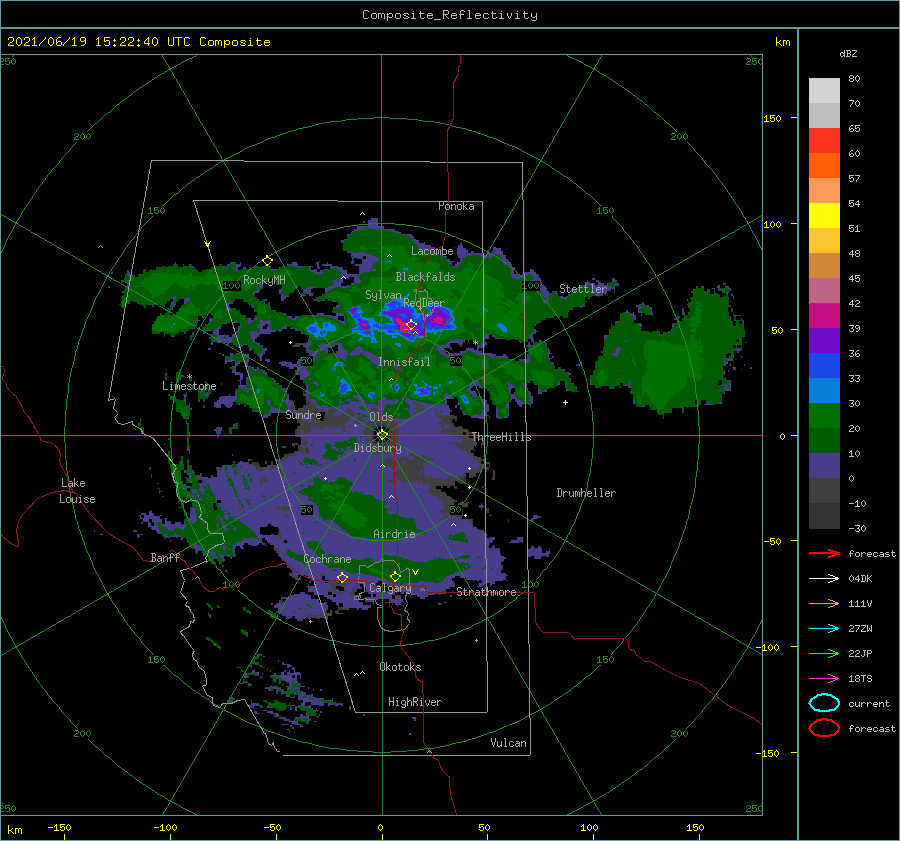This screenshot has width=900, height=841.
Task: Click the magenta 18TS arrow legend icon
Action: click(824, 679)
